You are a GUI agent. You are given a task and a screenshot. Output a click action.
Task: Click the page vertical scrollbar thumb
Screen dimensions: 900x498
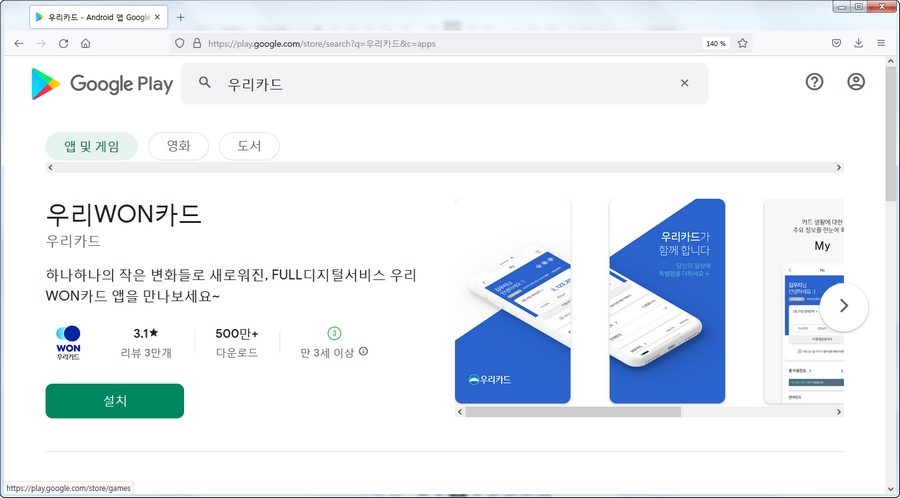pyautogui.click(x=891, y=135)
